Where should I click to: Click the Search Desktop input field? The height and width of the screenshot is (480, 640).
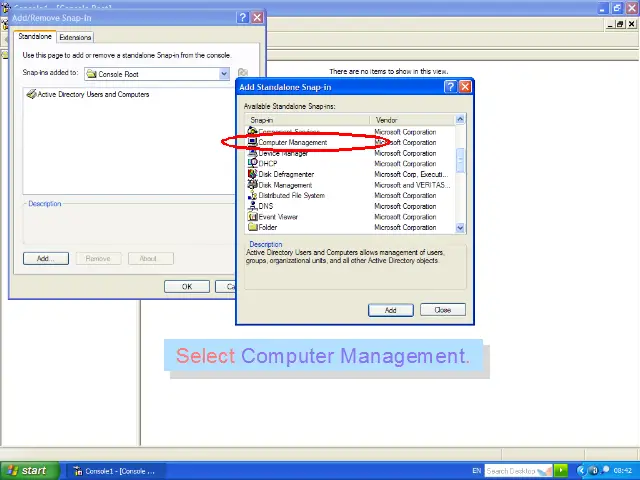pyautogui.click(x=511, y=471)
